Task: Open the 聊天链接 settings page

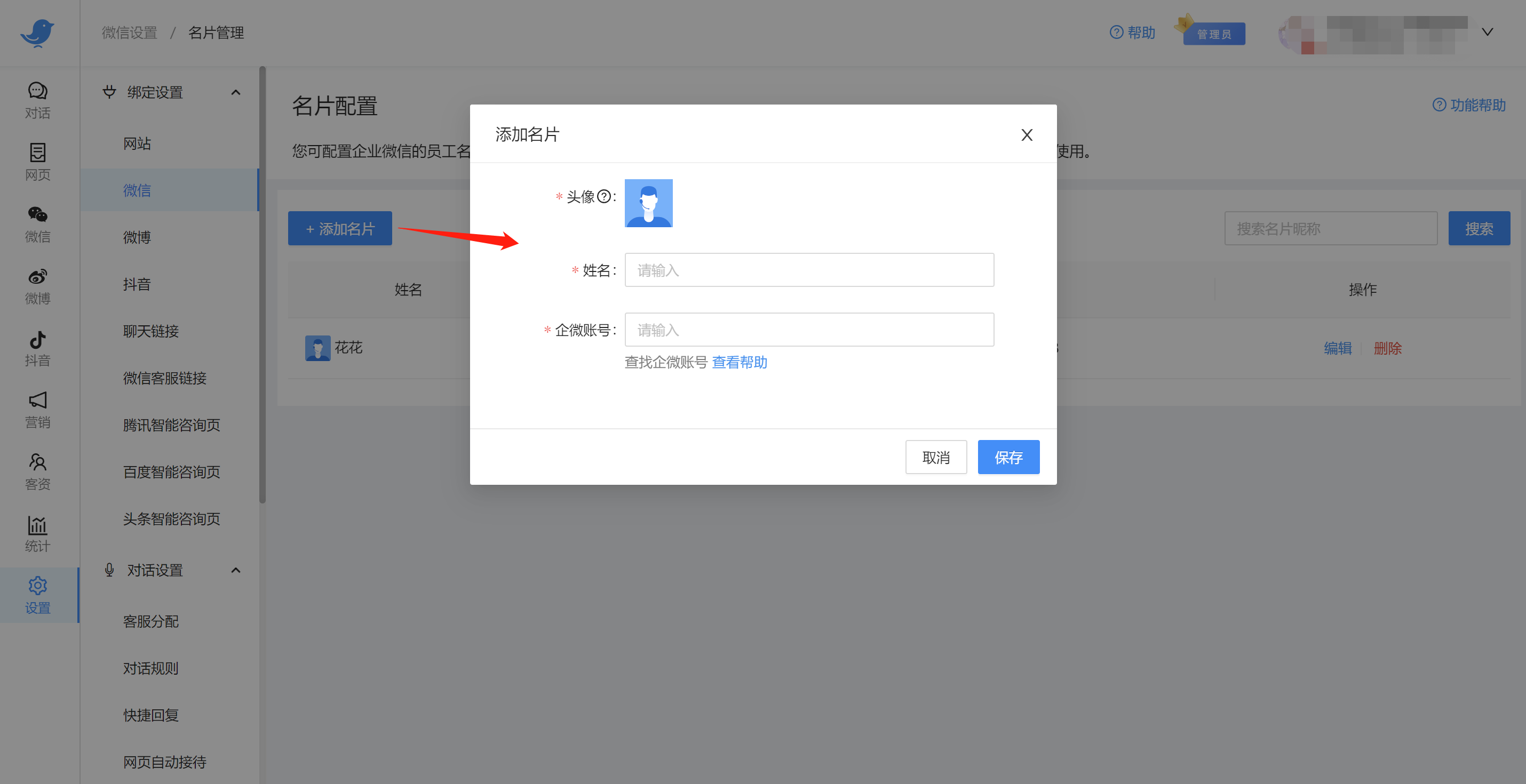Action: (150, 332)
